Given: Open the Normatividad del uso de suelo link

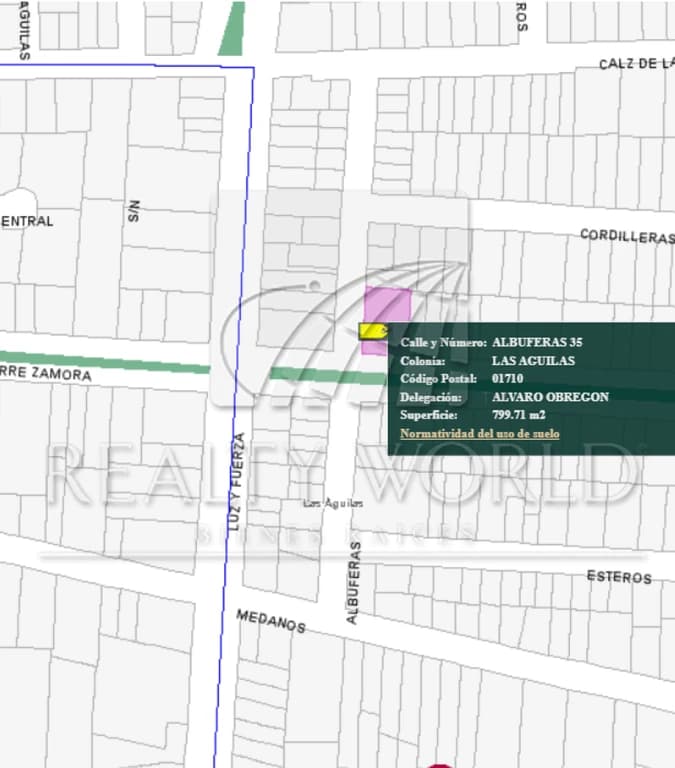Looking at the screenshot, I should (x=479, y=433).
